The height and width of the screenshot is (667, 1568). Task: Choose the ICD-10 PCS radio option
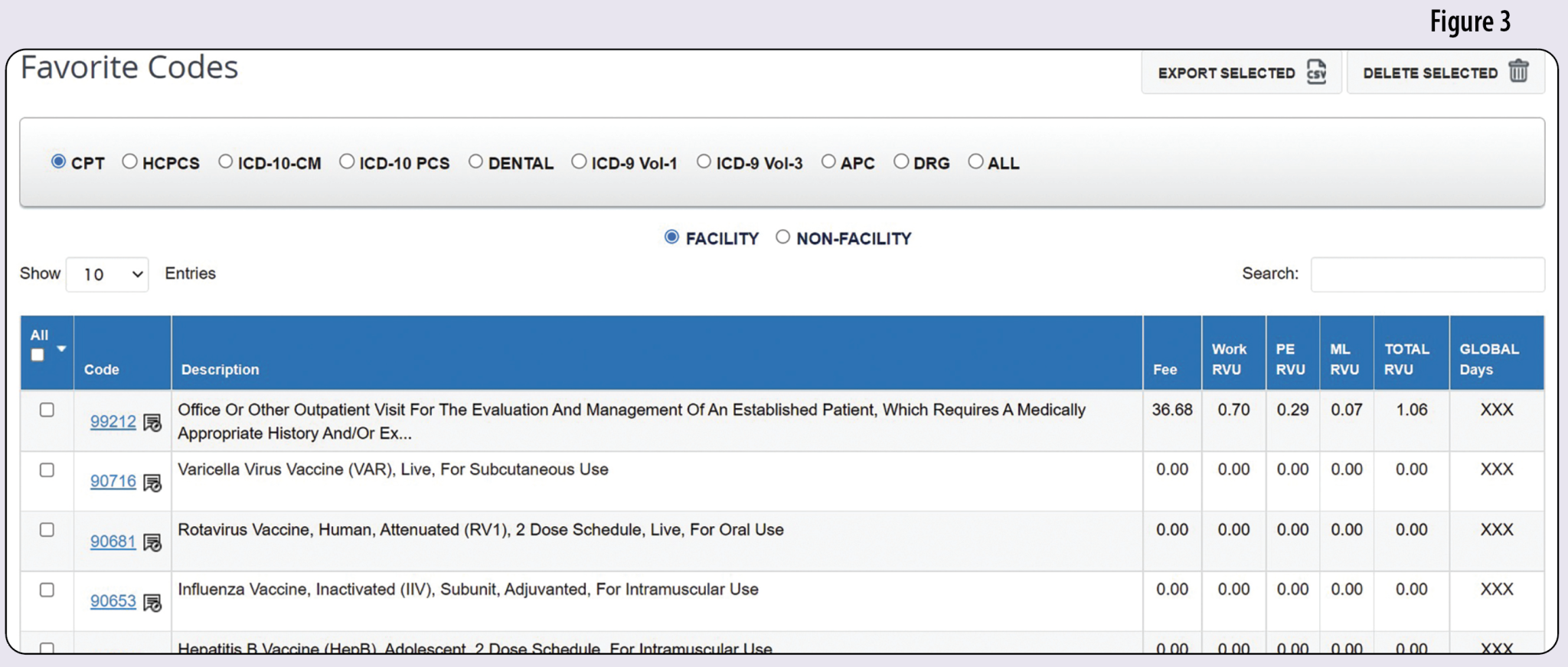(347, 162)
